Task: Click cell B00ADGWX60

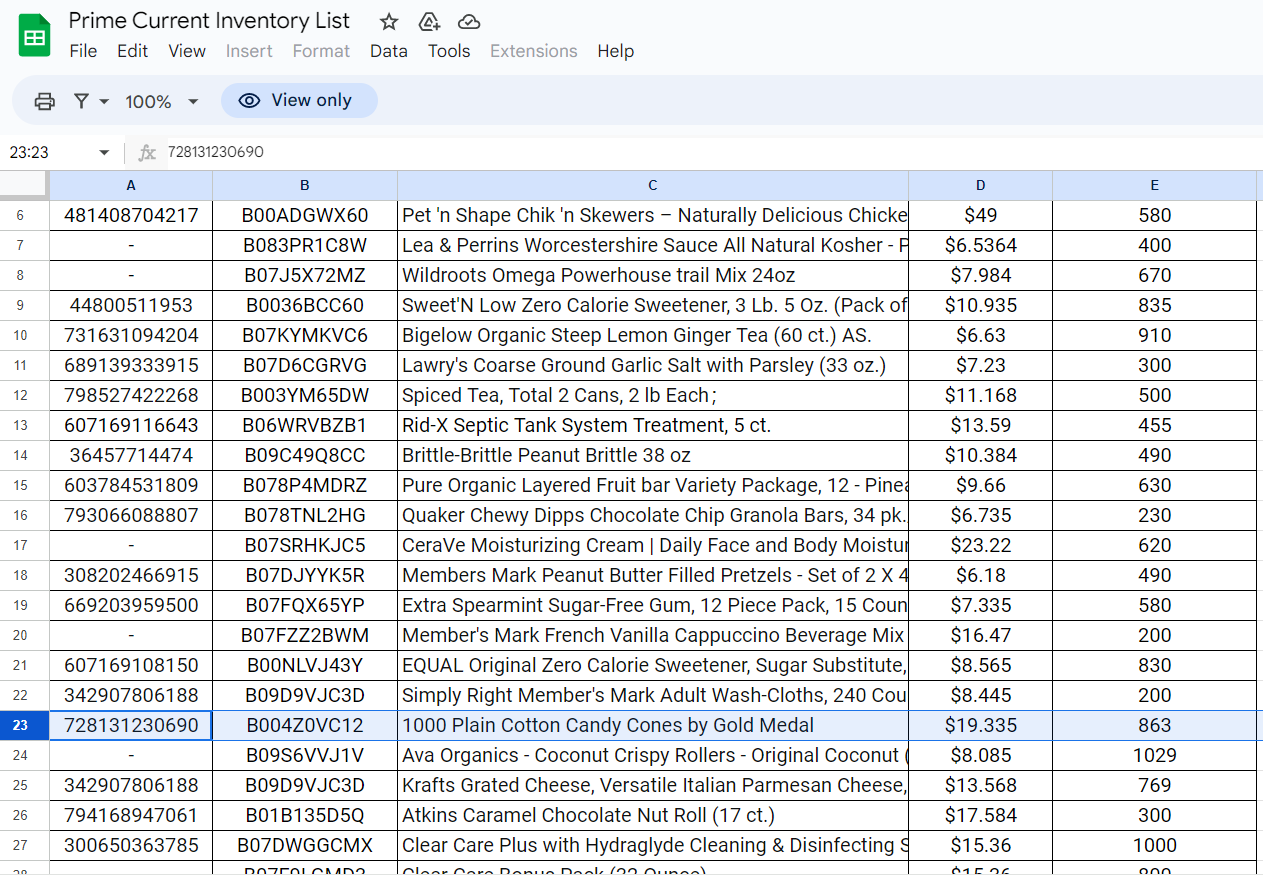Action: (x=305, y=215)
